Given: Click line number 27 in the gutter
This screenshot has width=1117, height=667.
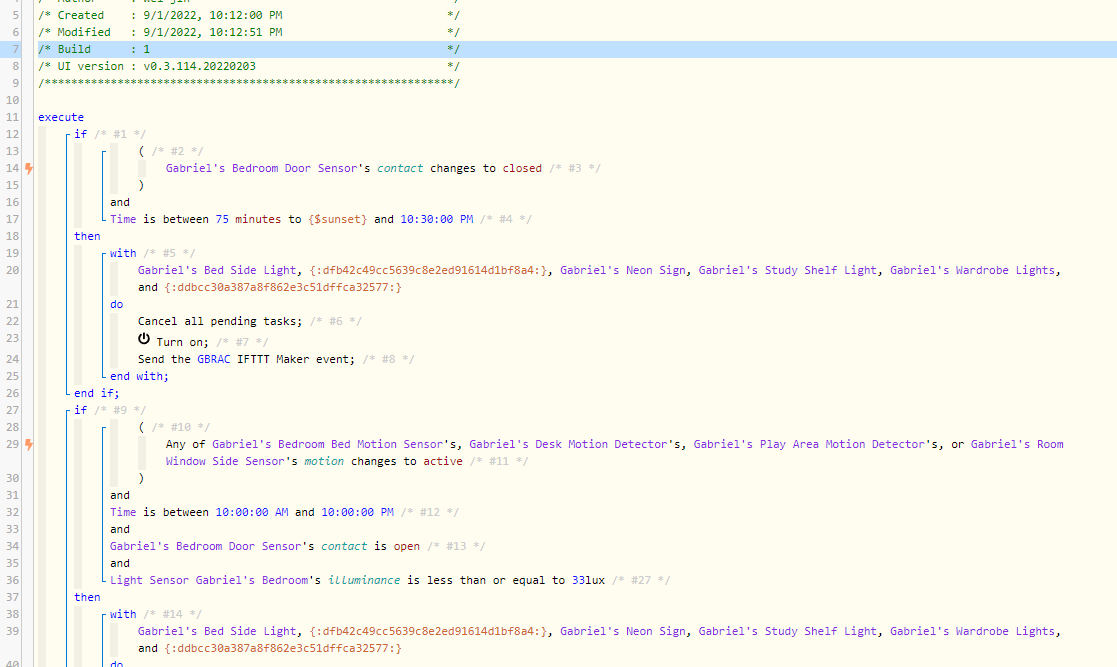Looking at the screenshot, I should (12, 410).
